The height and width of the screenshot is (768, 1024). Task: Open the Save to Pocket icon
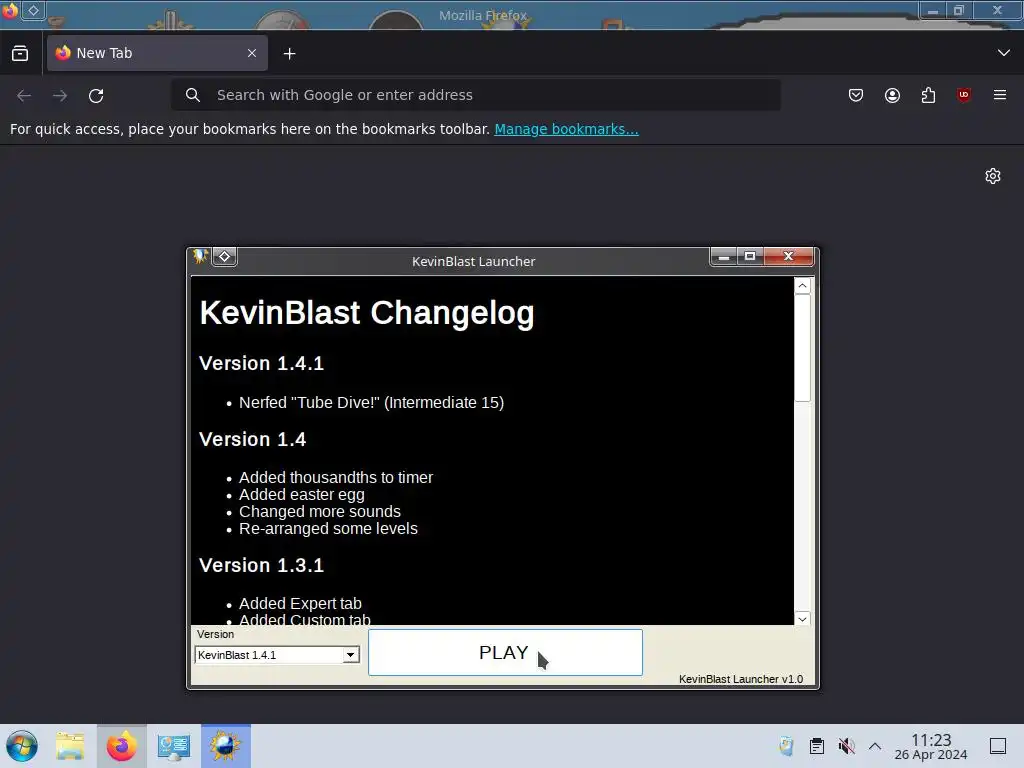(x=856, y=95)
